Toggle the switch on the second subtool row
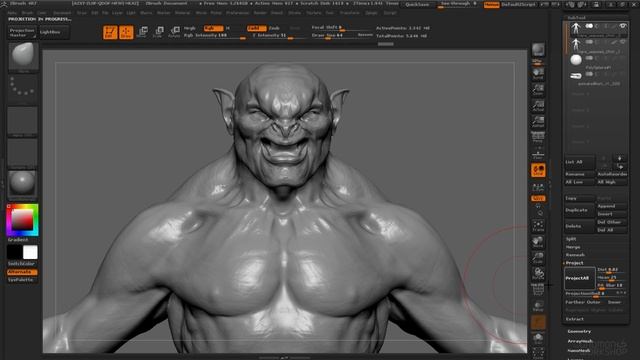Viewport: 640px width, 360px height. tap(589, 42)
